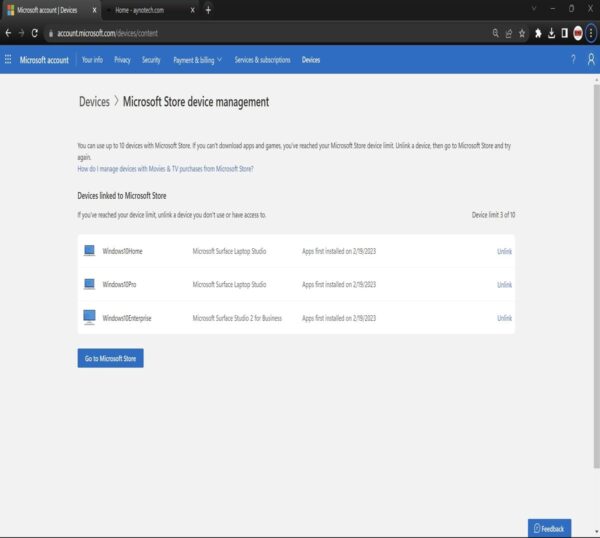Open Services & subscriptions
The height and width of the screenshot is (538, 600).
pyautogui.click(x=262, y=60)
